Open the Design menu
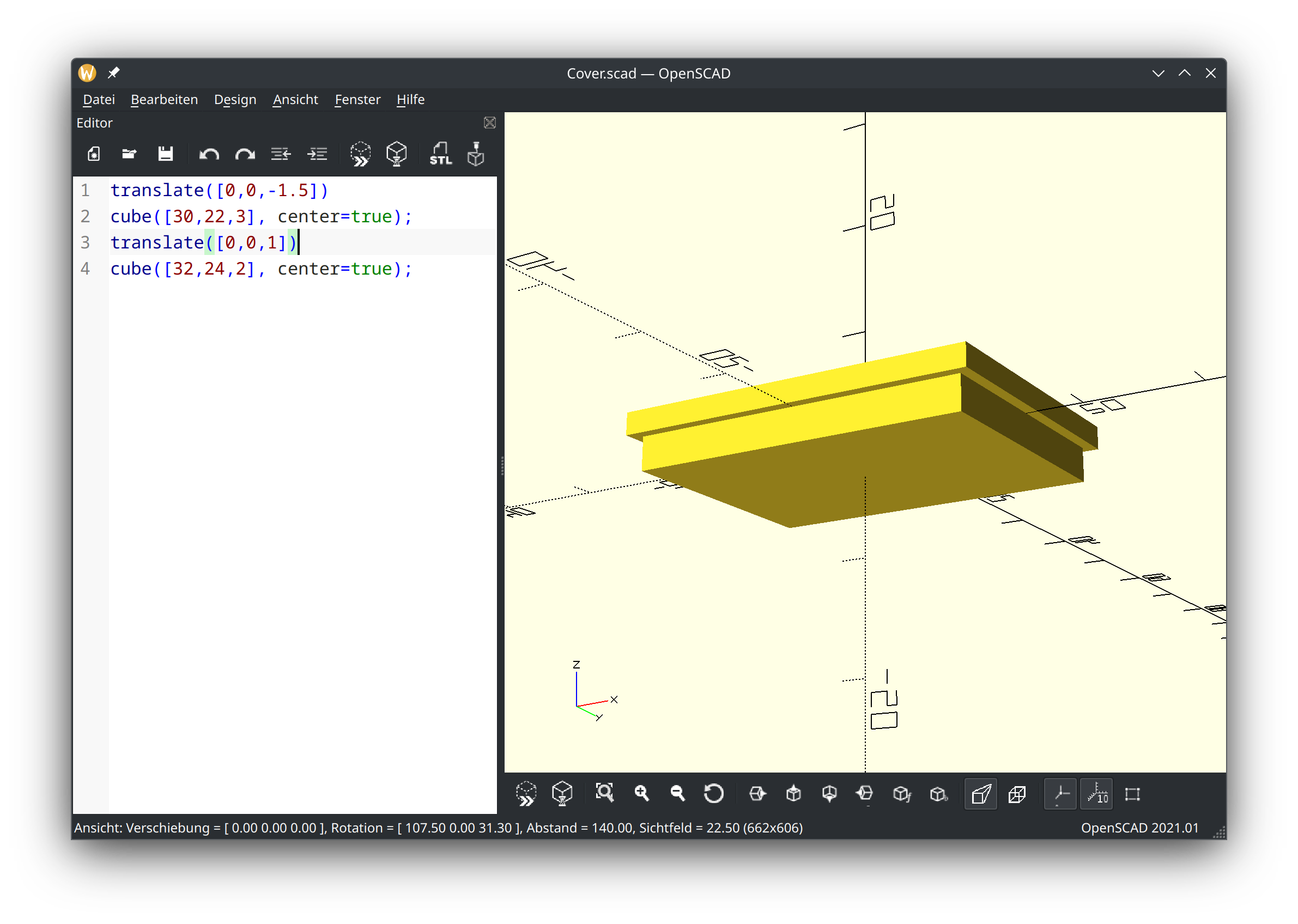The image size is (1298, 924). (x=235, y=100)
